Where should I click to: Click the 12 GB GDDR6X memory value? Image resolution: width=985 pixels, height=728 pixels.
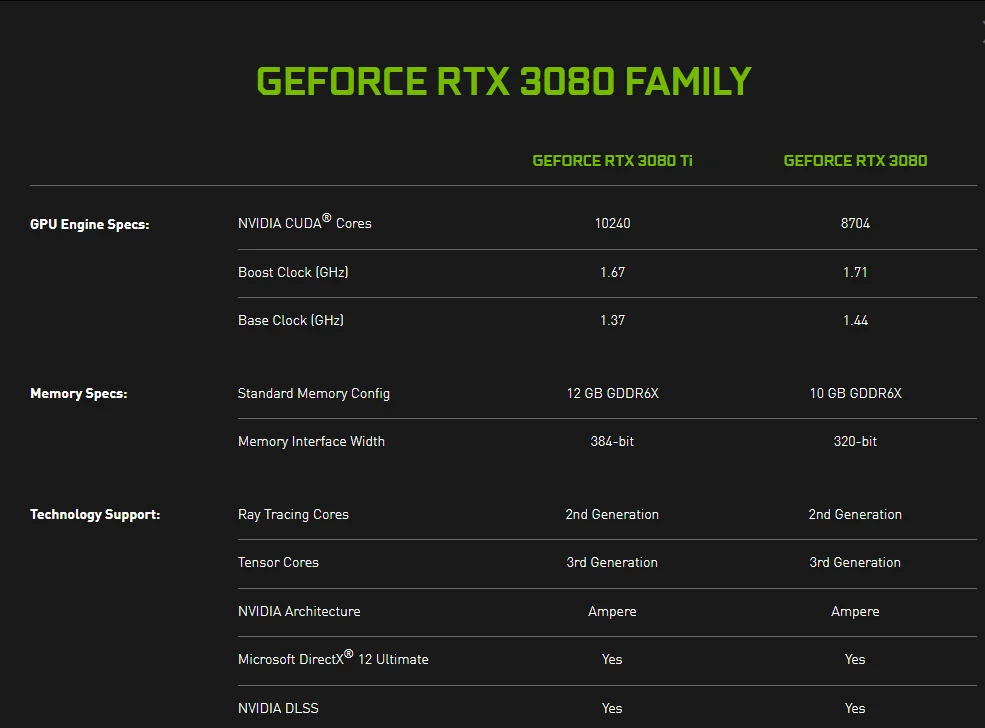click(612, 393)
